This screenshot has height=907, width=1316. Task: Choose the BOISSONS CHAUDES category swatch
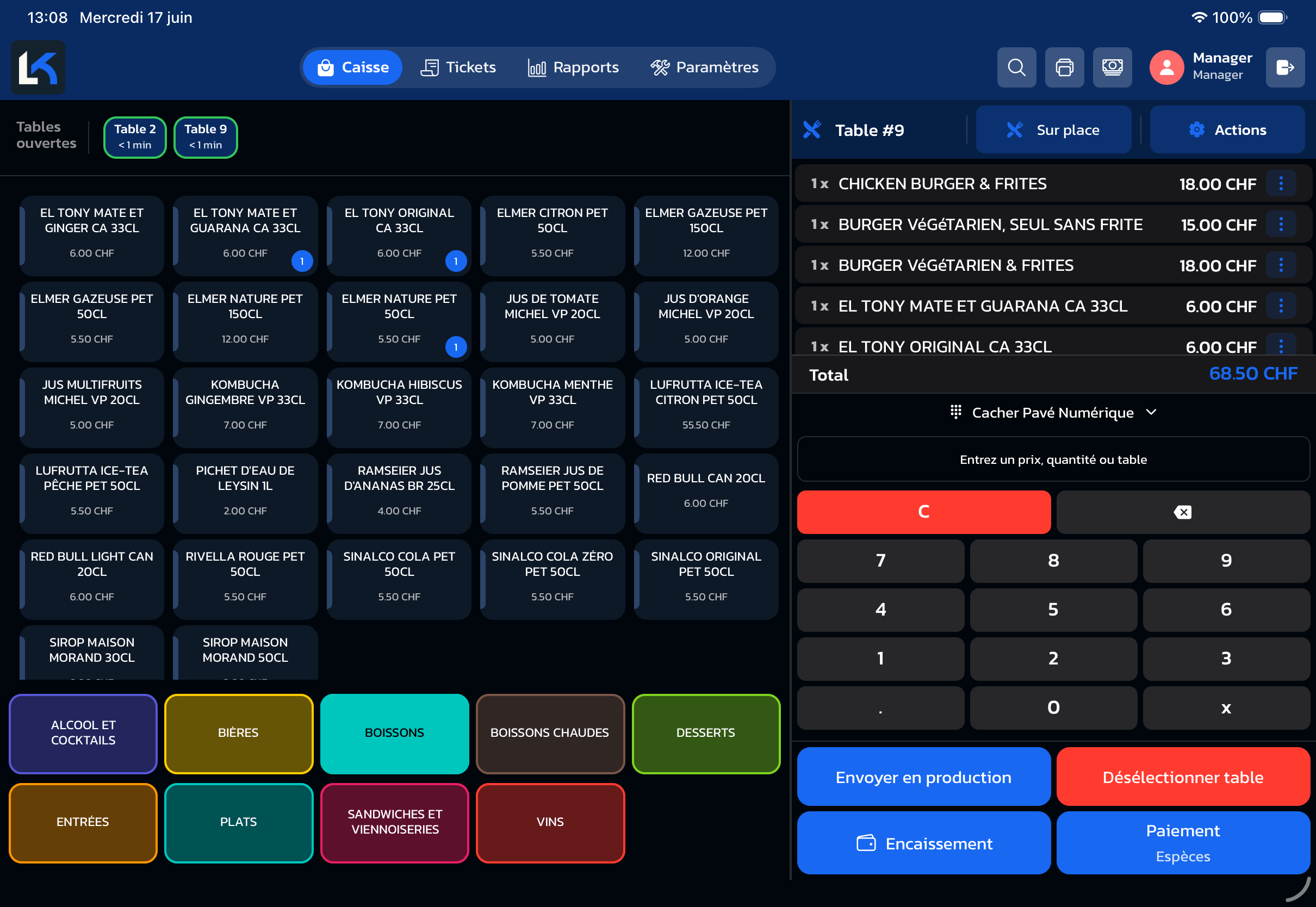pos(550,733)
